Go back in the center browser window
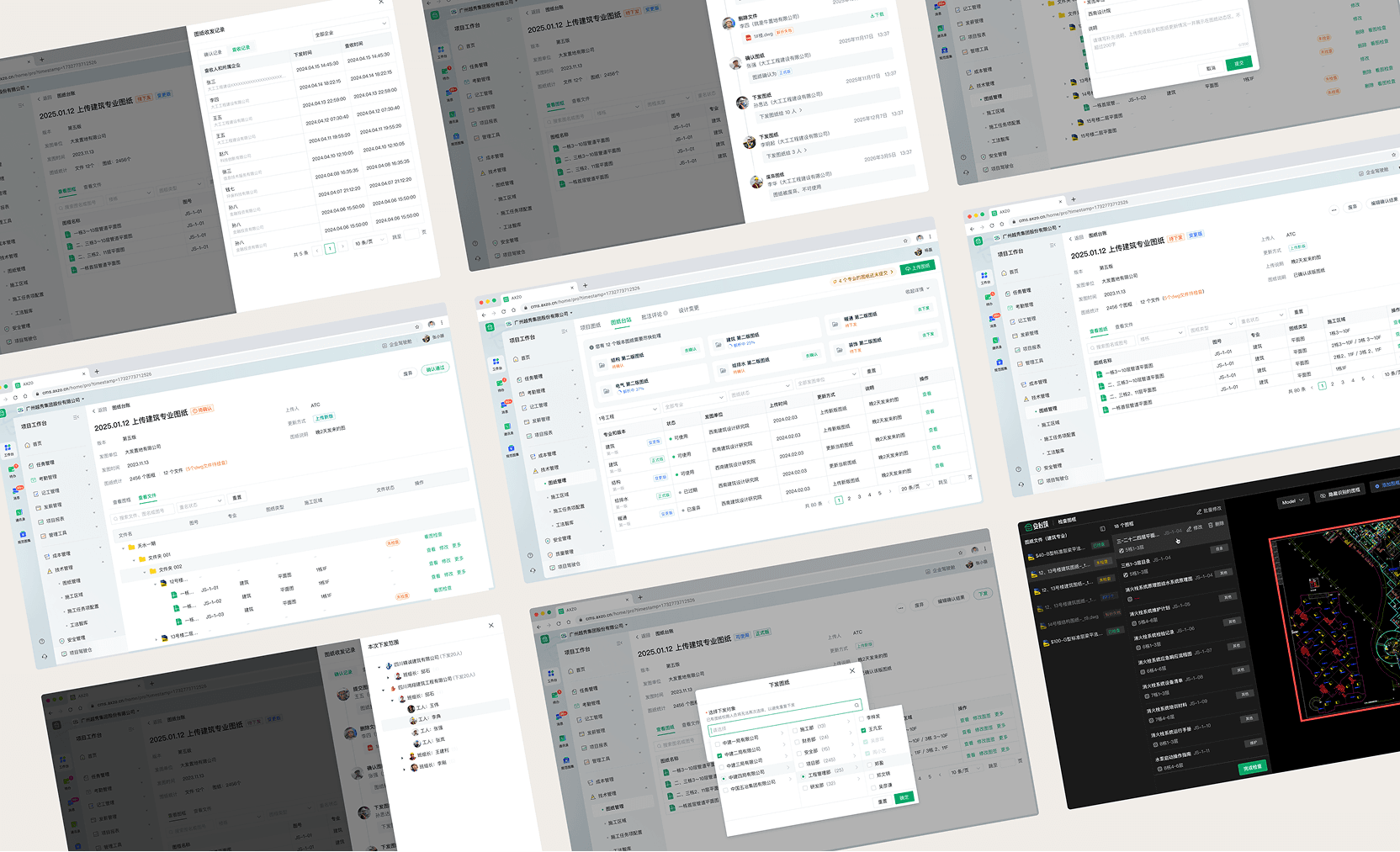This screenshot has width=1400, height=852. 484,315
